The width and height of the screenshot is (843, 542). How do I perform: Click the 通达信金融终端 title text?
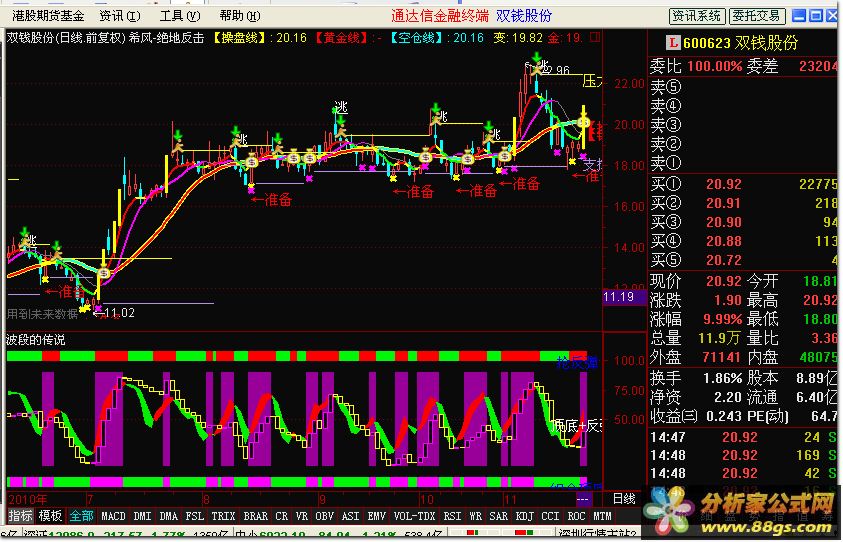click(x=439, y=16)
